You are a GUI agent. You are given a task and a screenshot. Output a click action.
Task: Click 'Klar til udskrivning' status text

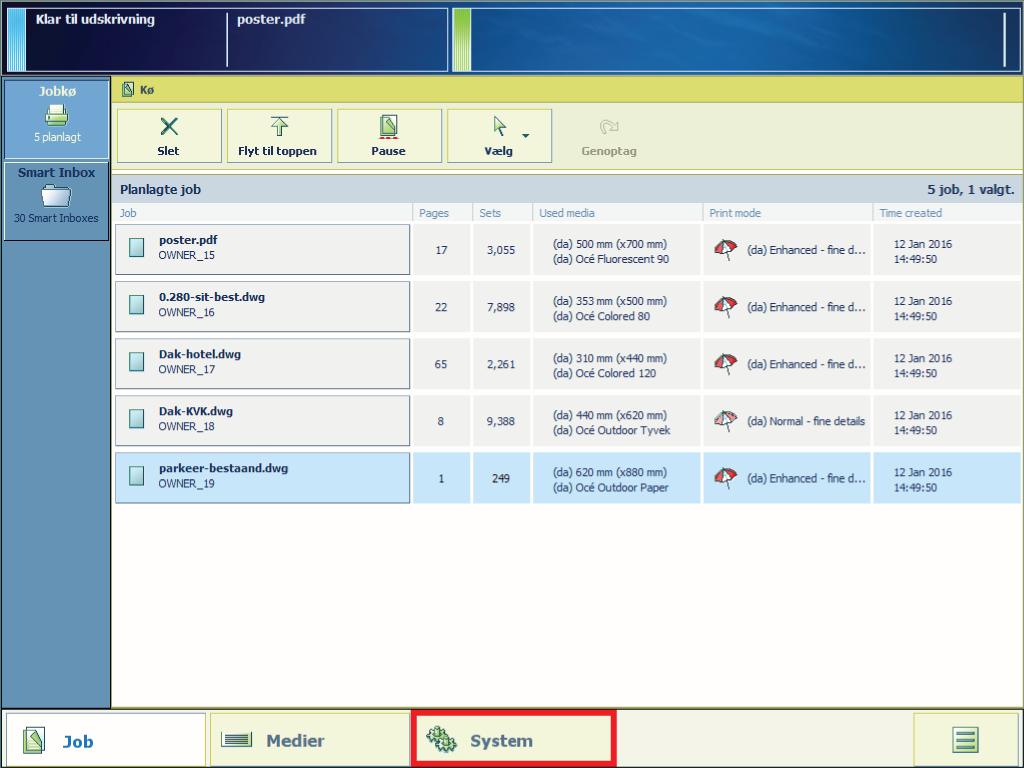(x=95, y=20)
